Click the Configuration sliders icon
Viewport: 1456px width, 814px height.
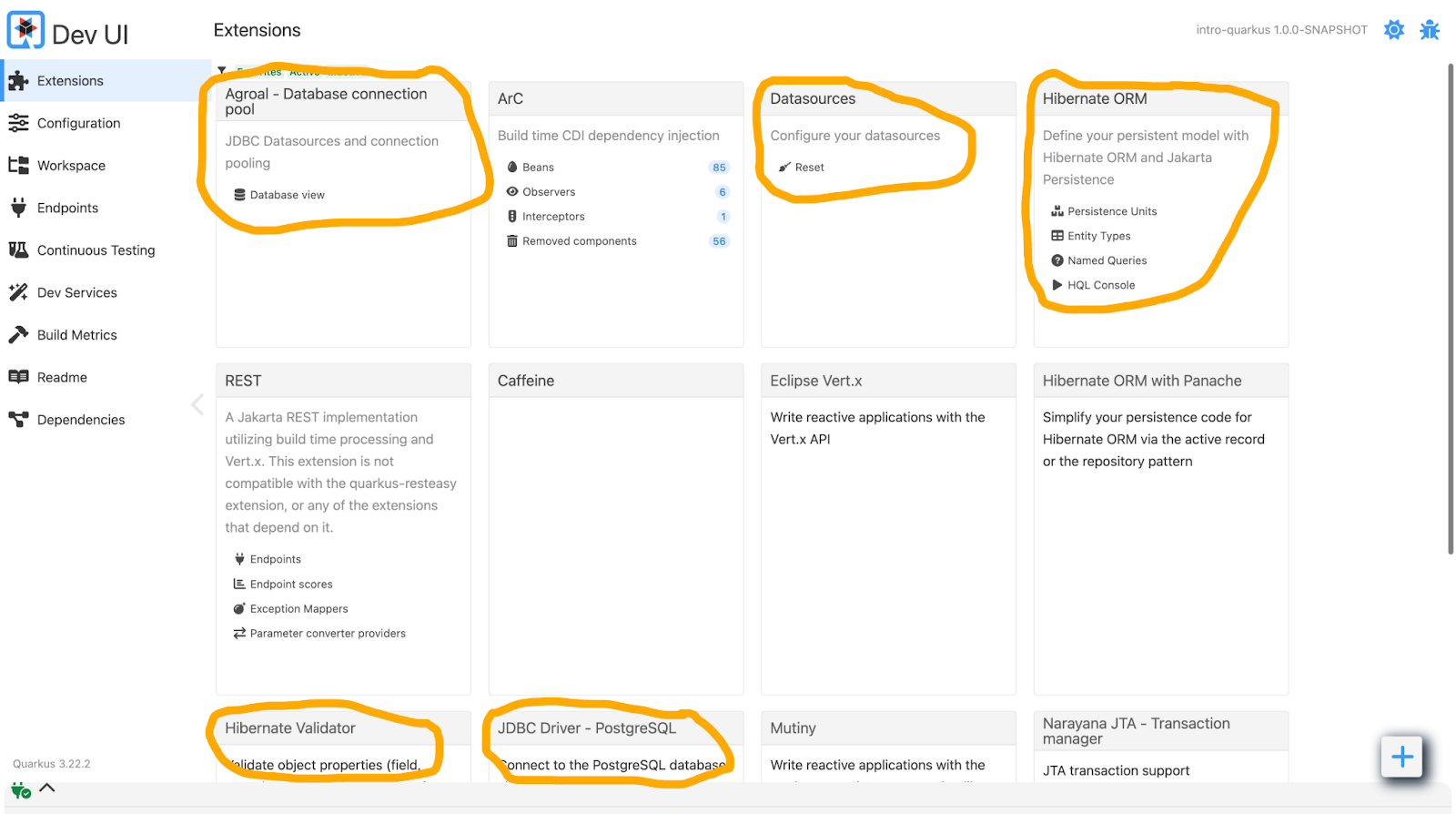18,123
